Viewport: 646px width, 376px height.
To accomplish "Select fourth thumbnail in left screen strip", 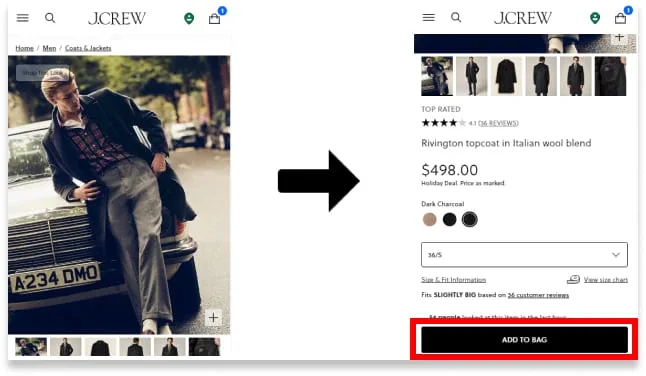I will tap(135, 347).
